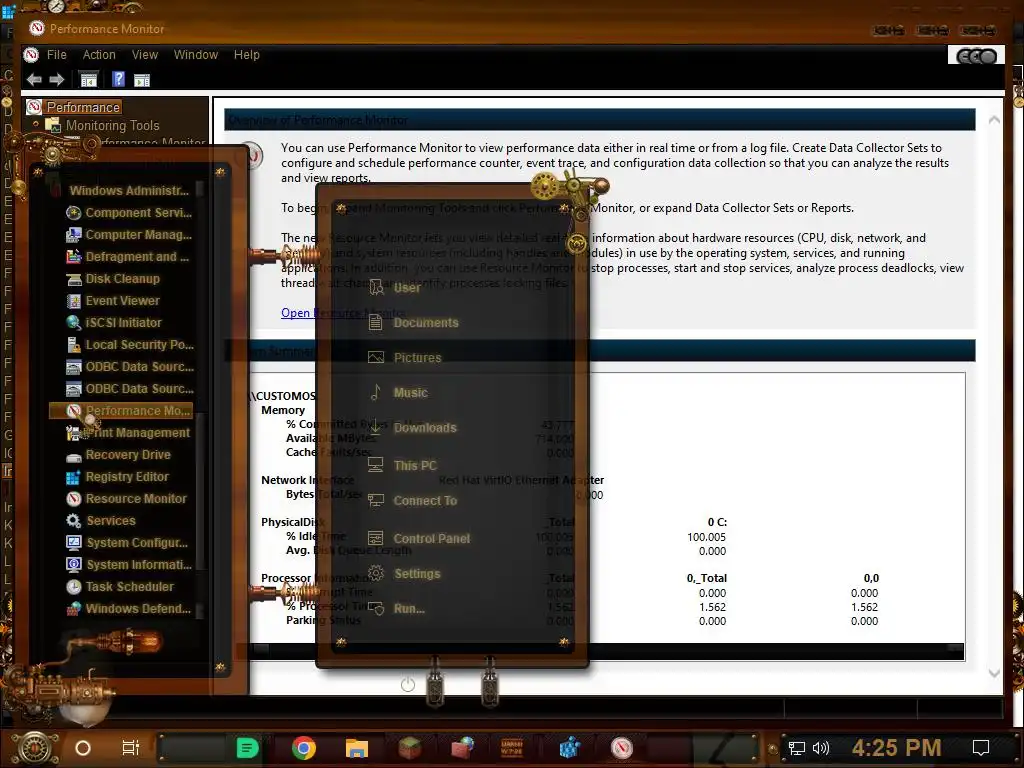
Task: Select the highlighted Performance Monitor list entry
Action: [121, 411]
